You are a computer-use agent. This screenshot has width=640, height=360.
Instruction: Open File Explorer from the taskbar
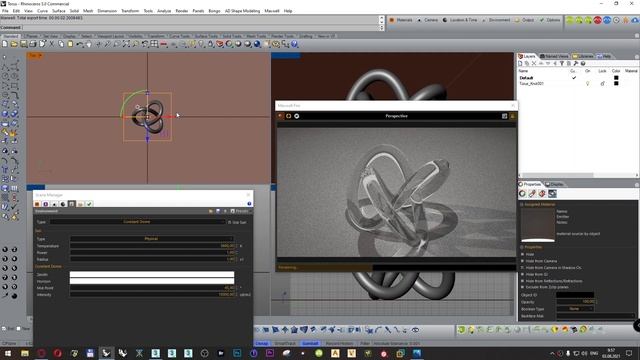click(25, 353)
